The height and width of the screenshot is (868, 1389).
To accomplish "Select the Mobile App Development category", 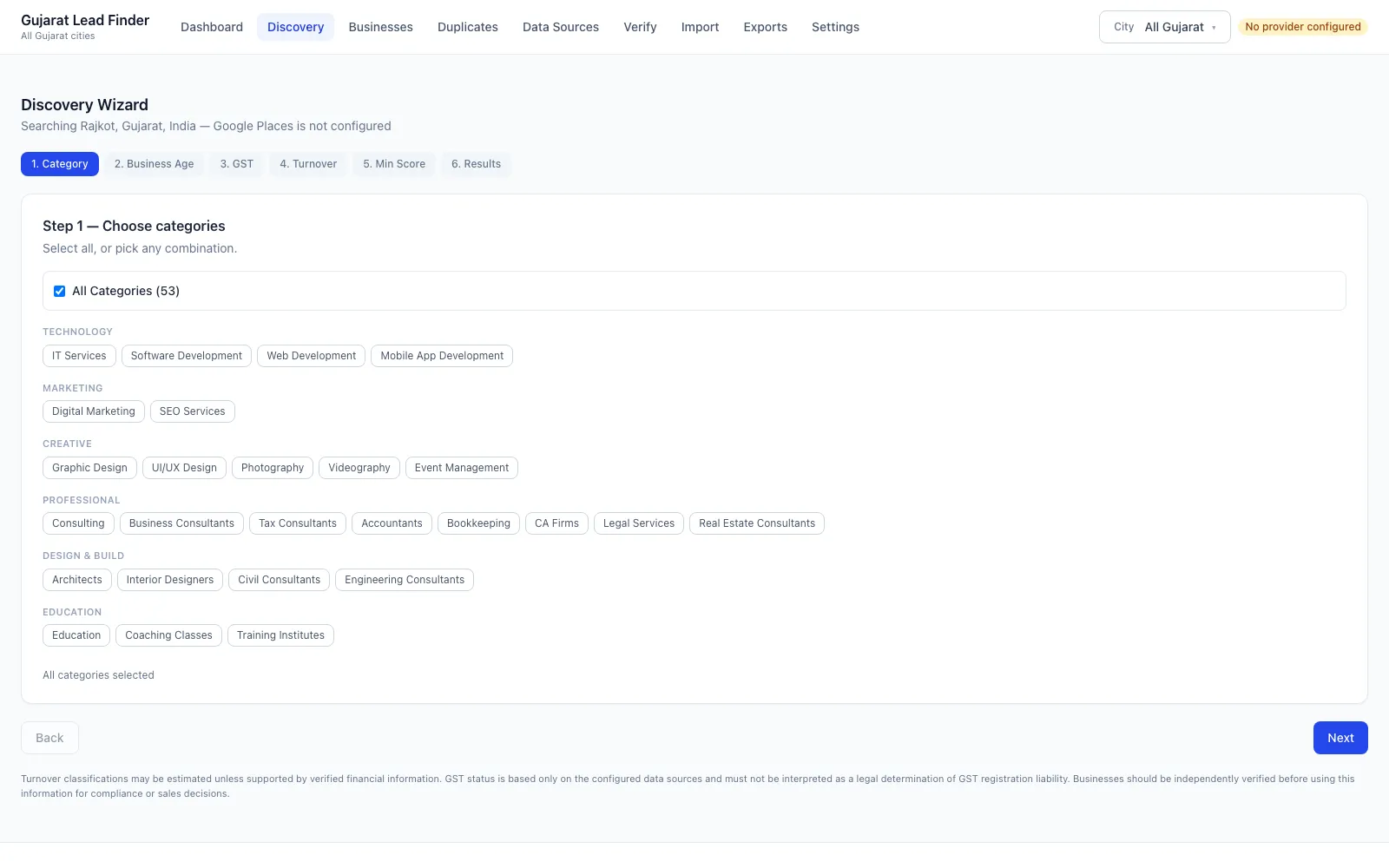I will click(442, 356).
